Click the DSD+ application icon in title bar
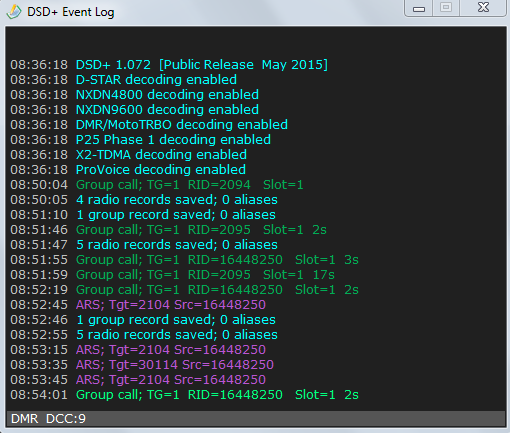Screen dimensions: 510x433 pos(14,12)
